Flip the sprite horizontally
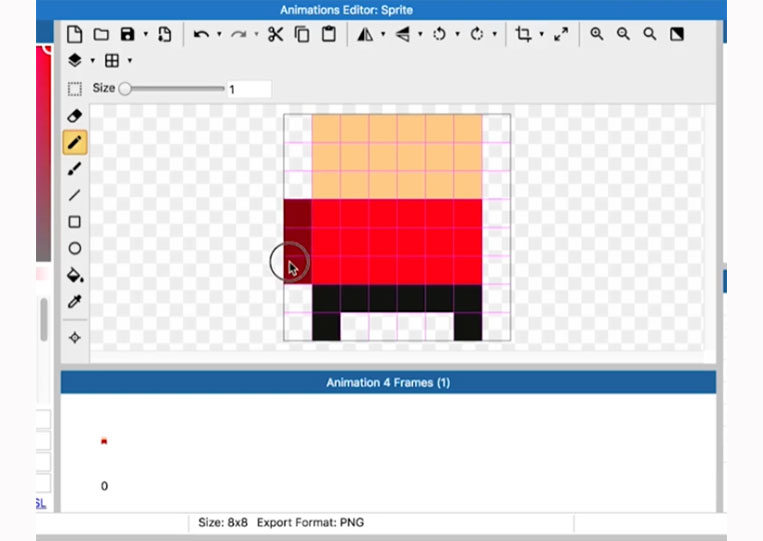Screen dimensions: 763x541 [x=365, y=34]
